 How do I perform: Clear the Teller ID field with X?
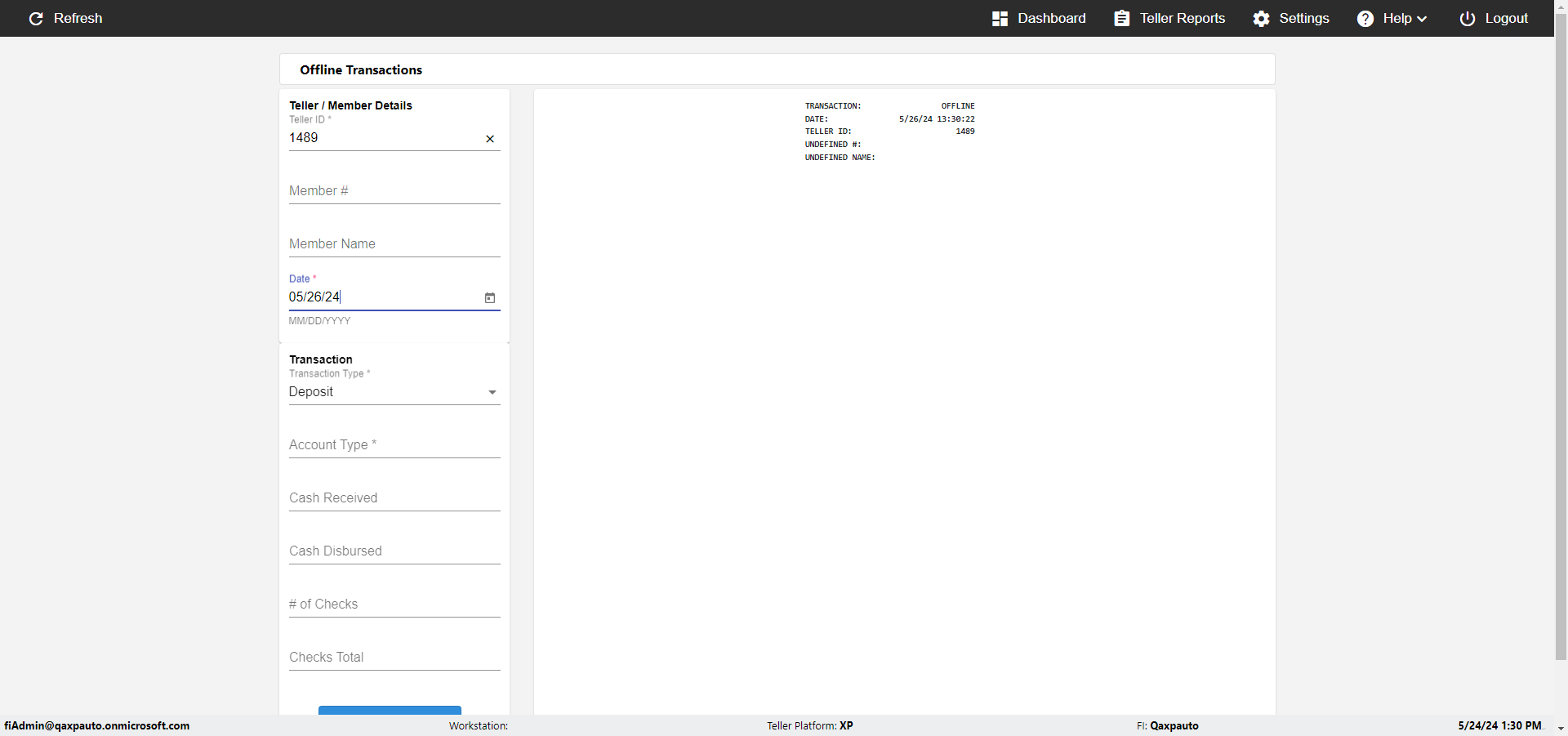click(490, 139)
